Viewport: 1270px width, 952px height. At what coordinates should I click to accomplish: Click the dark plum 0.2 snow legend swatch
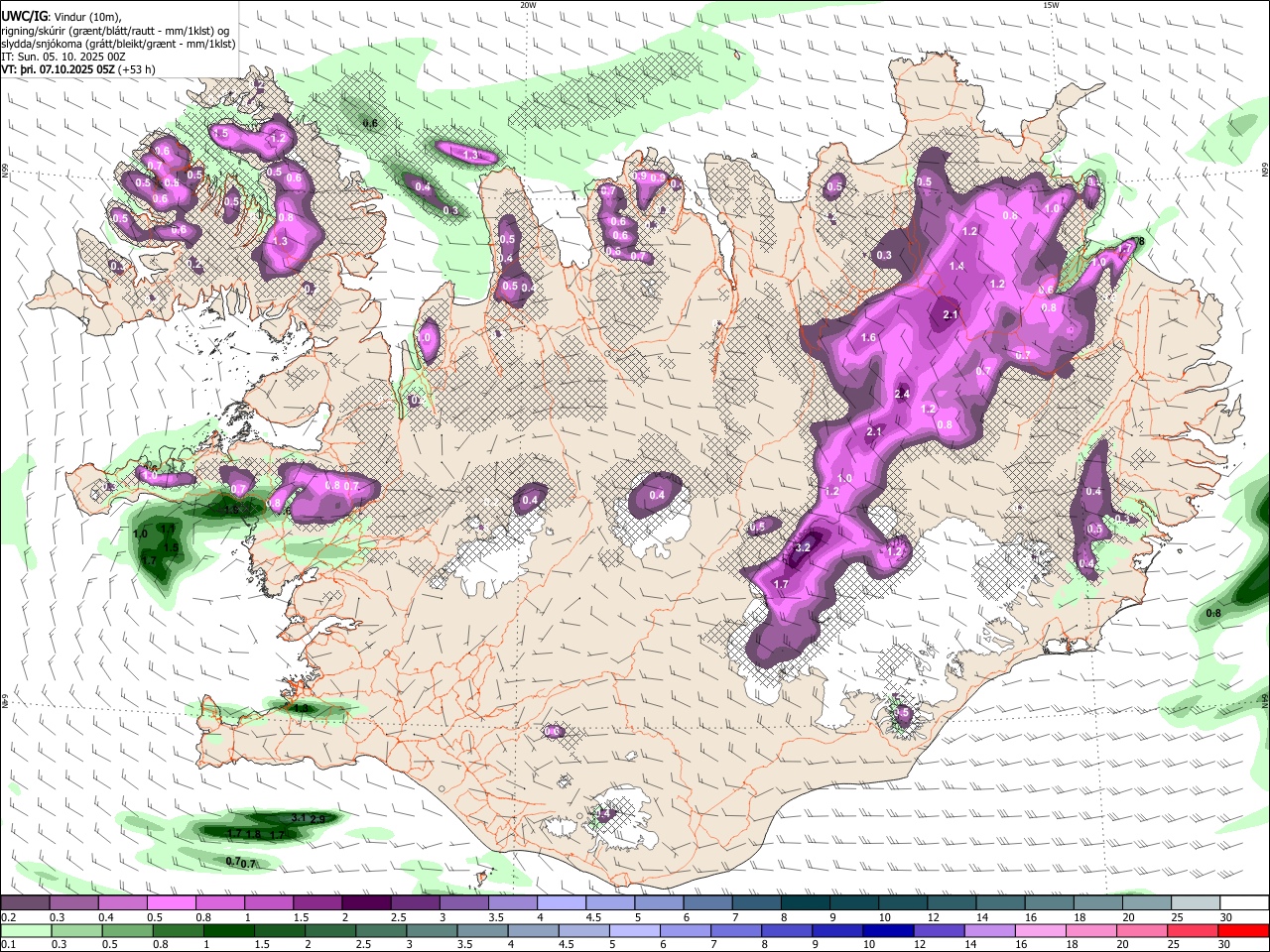point(26,903)
